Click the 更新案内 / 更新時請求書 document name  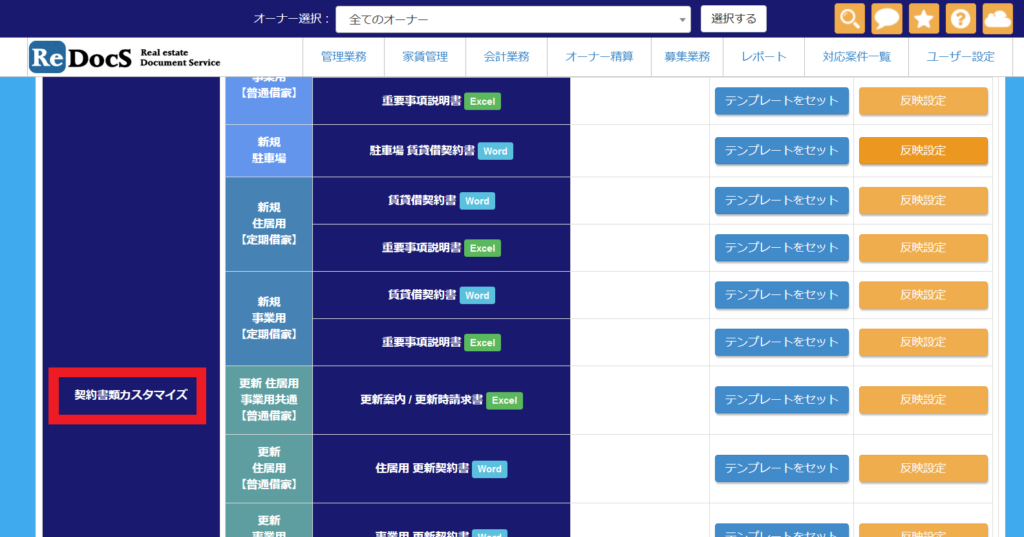coord(421,400)
